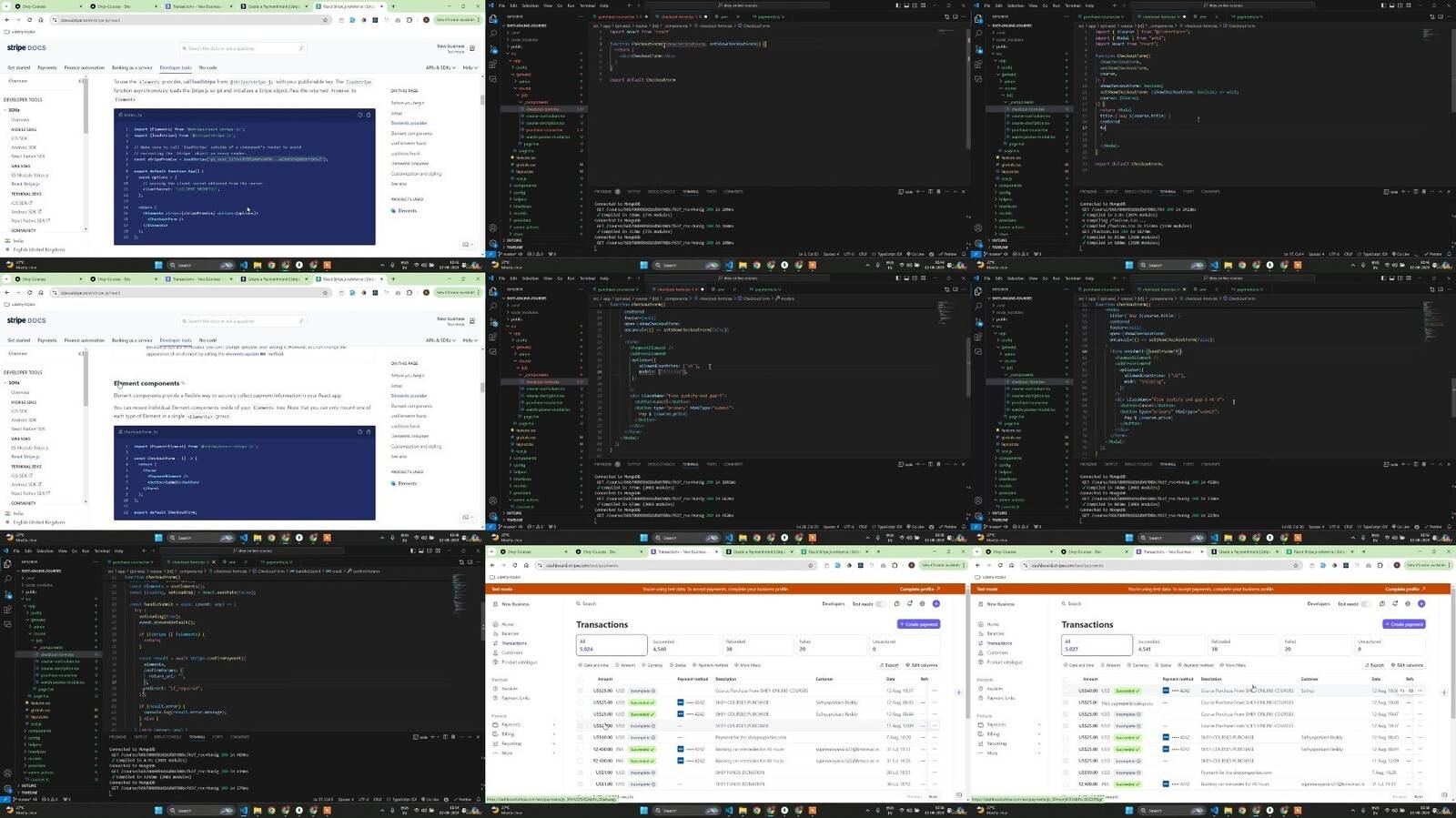Kill terminal trash icon in short CheckoutForm VS Code window
The width and height of the screenshot is (1456, 818).
(x=939, y=192)
